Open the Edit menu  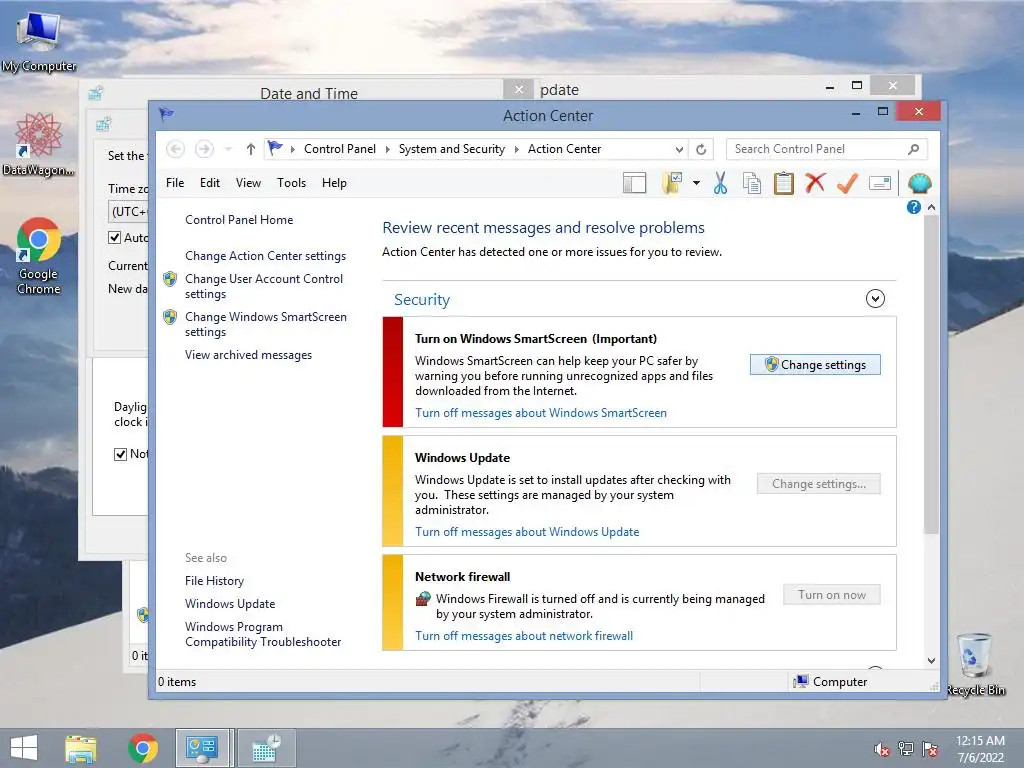210,183
